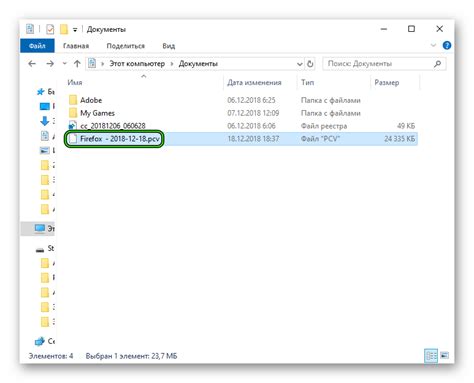Select the cc_20181206_060628 registry file

(113, 126)
